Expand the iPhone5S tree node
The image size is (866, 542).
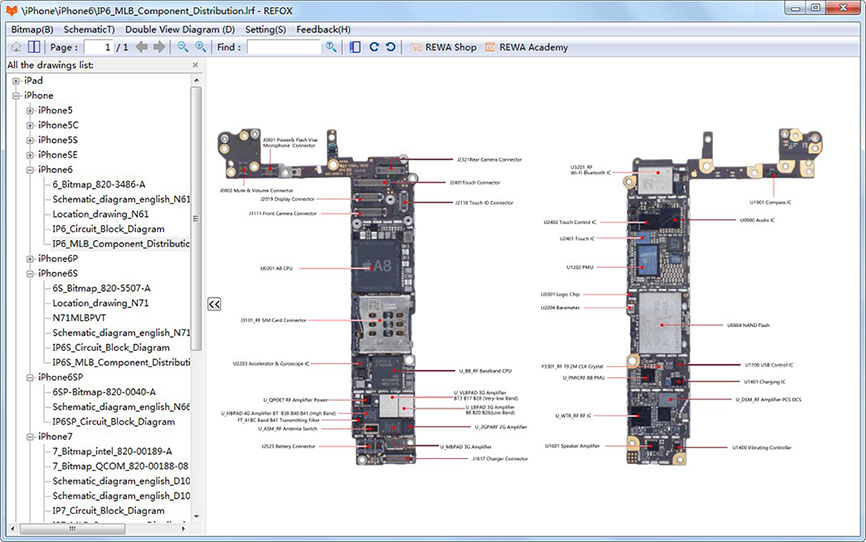30,140
